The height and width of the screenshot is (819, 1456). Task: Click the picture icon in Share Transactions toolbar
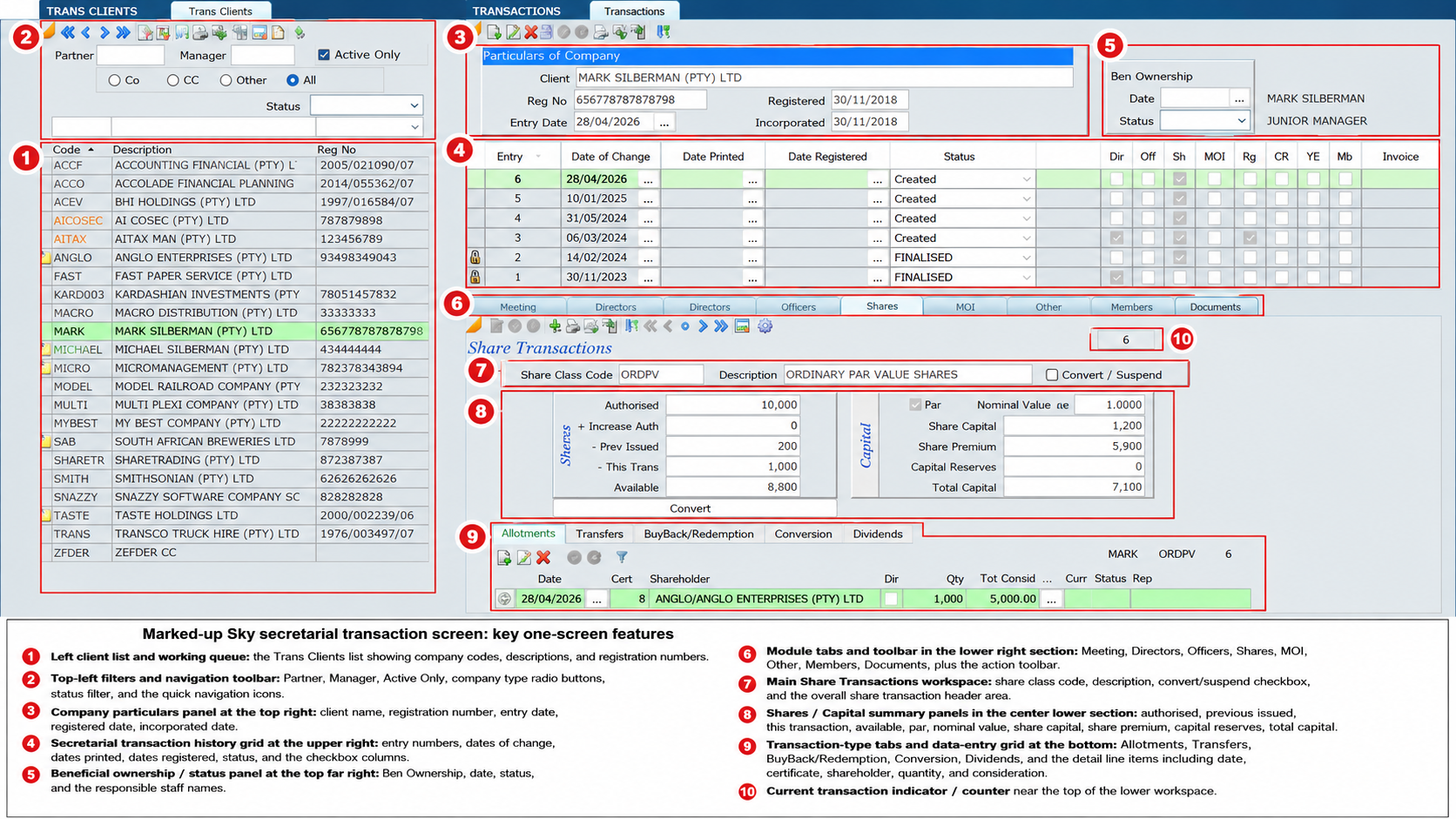[742, 326]
